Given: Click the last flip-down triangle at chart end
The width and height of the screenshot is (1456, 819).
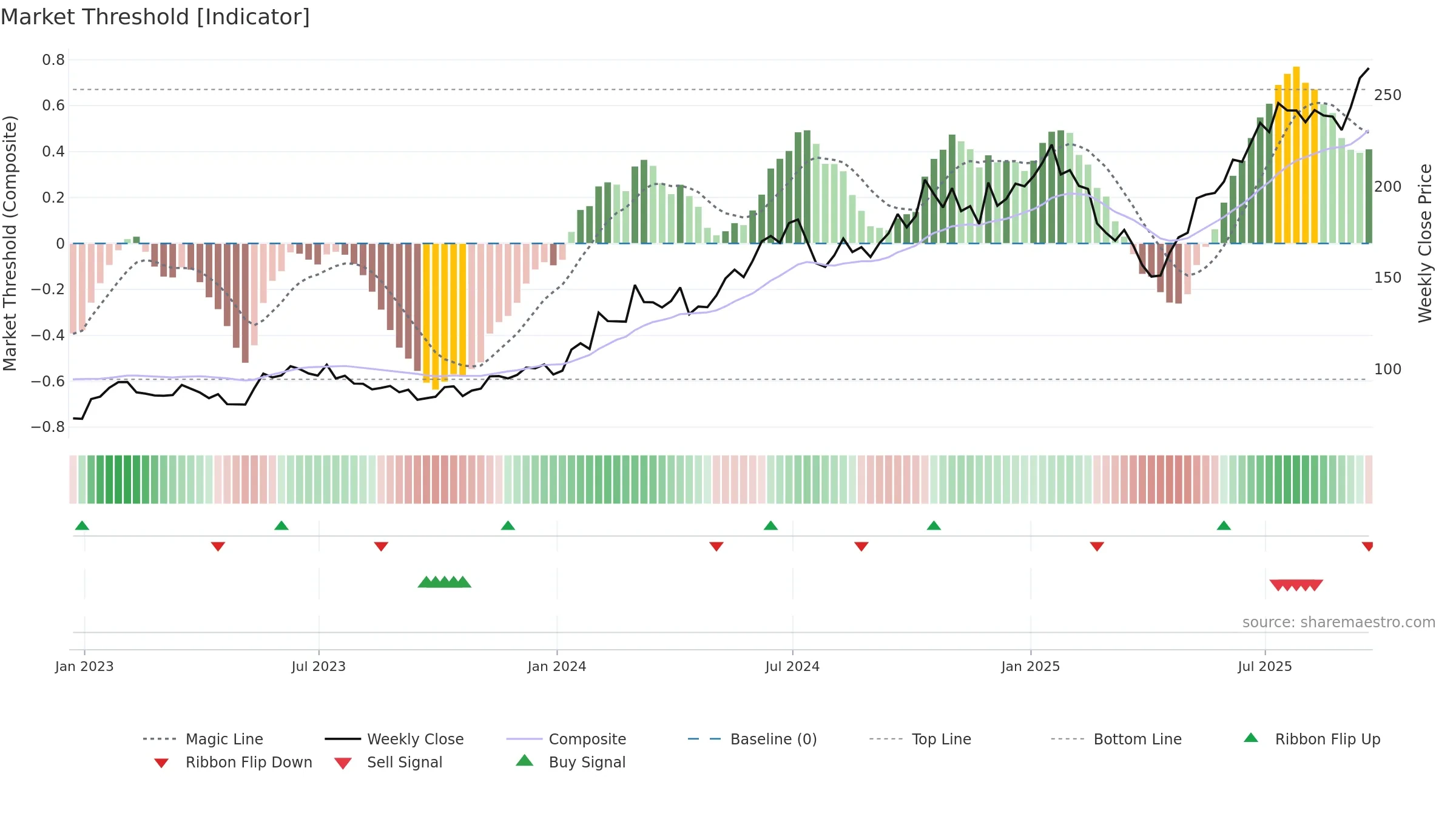Looking at the screenshot, I should pyautogui.click(x=1367, y=547).
